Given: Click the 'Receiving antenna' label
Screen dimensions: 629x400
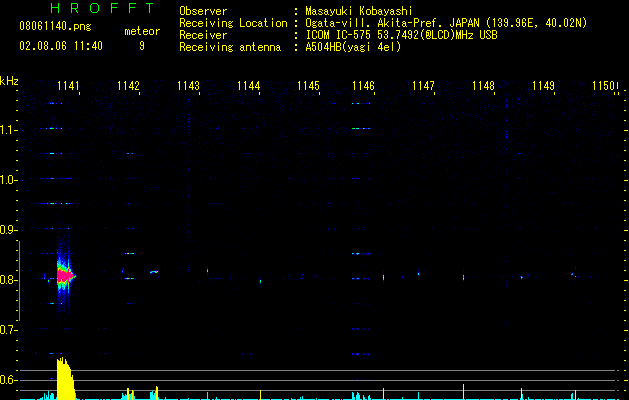Looking at the screenshot, I should (230, 47).
